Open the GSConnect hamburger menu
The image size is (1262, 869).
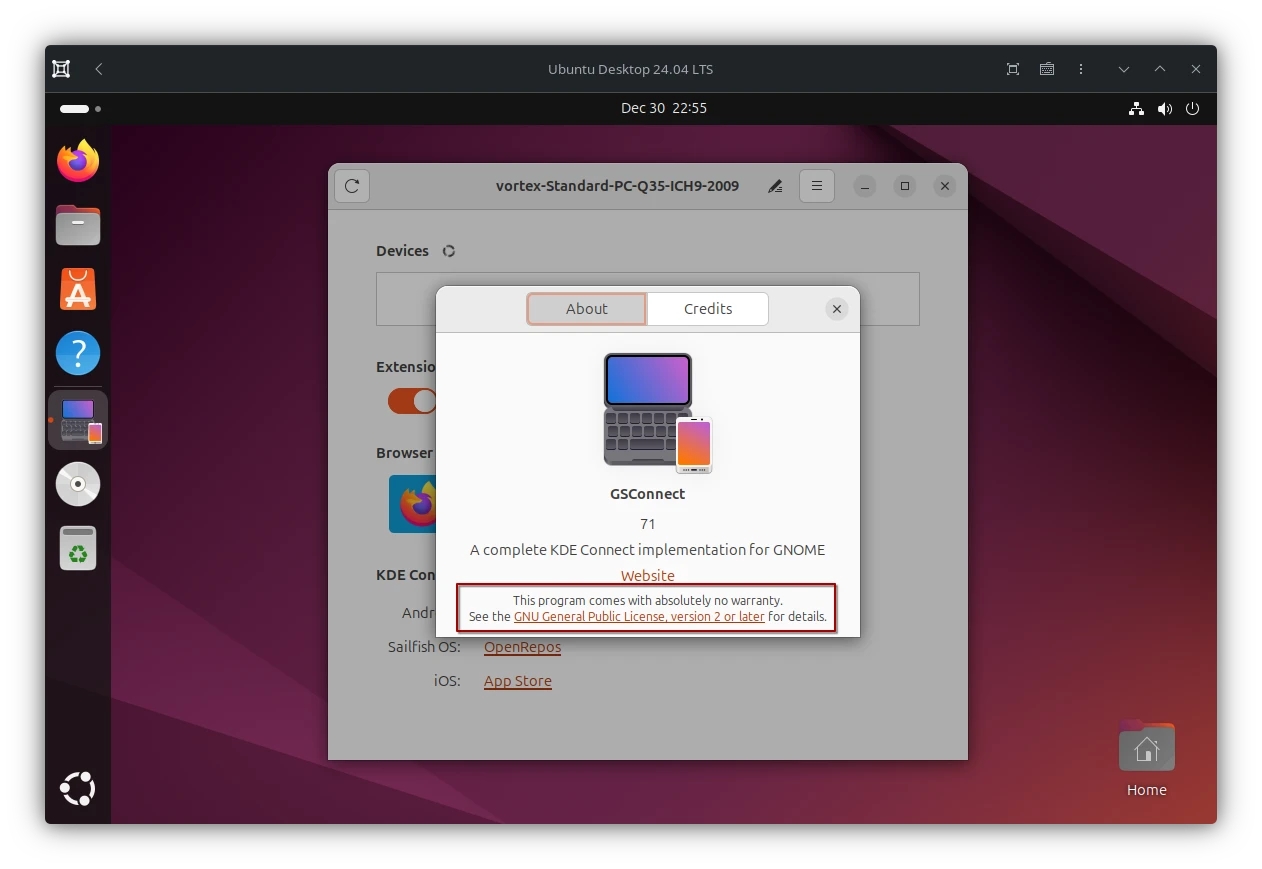[816, 185]
